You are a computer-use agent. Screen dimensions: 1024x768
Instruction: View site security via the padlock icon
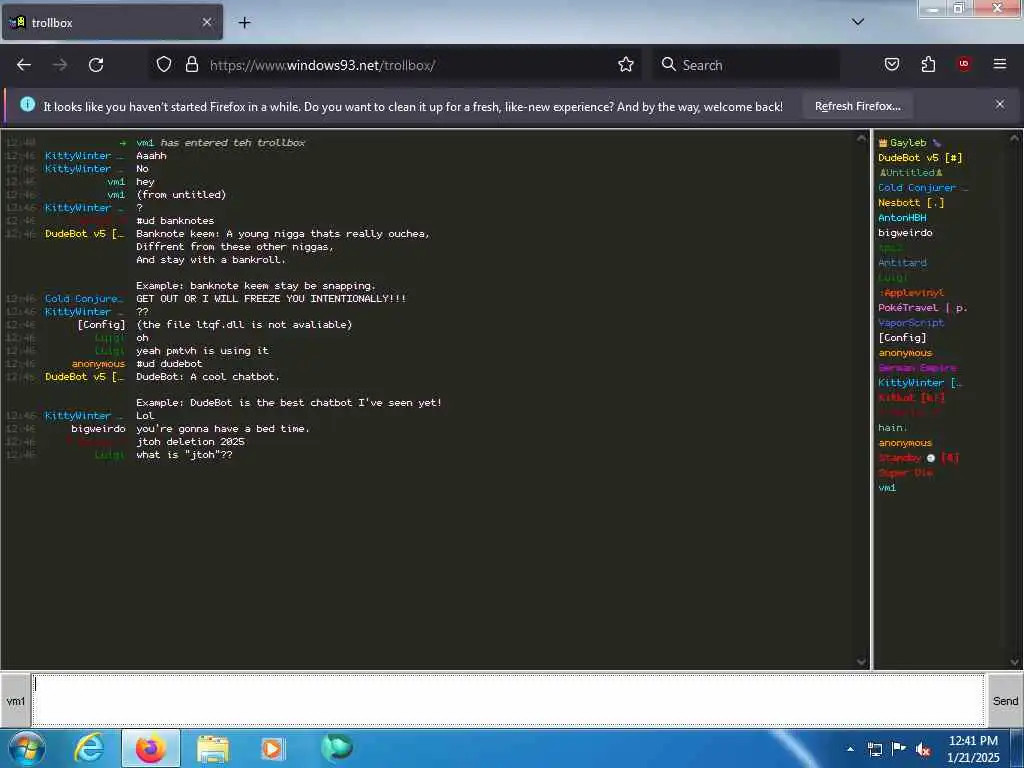[x=191, y=65]
